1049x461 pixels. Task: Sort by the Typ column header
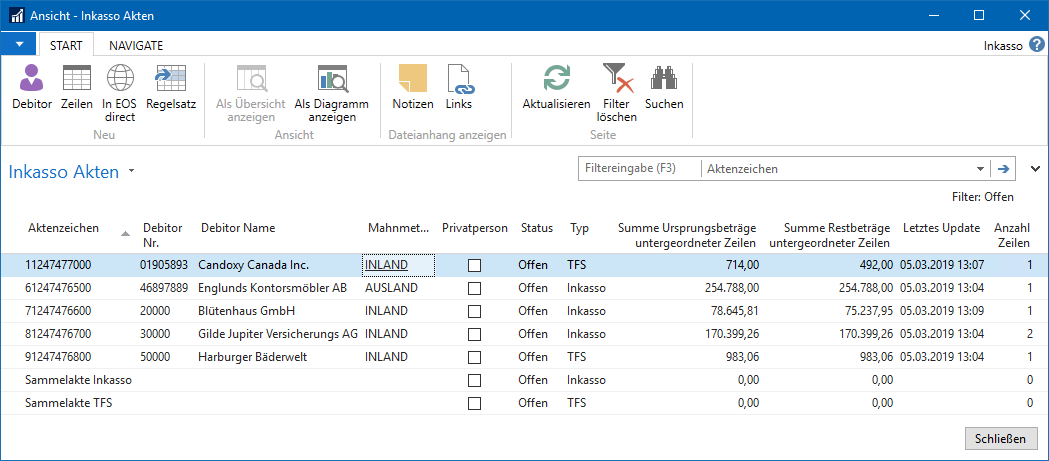point(579,227)
